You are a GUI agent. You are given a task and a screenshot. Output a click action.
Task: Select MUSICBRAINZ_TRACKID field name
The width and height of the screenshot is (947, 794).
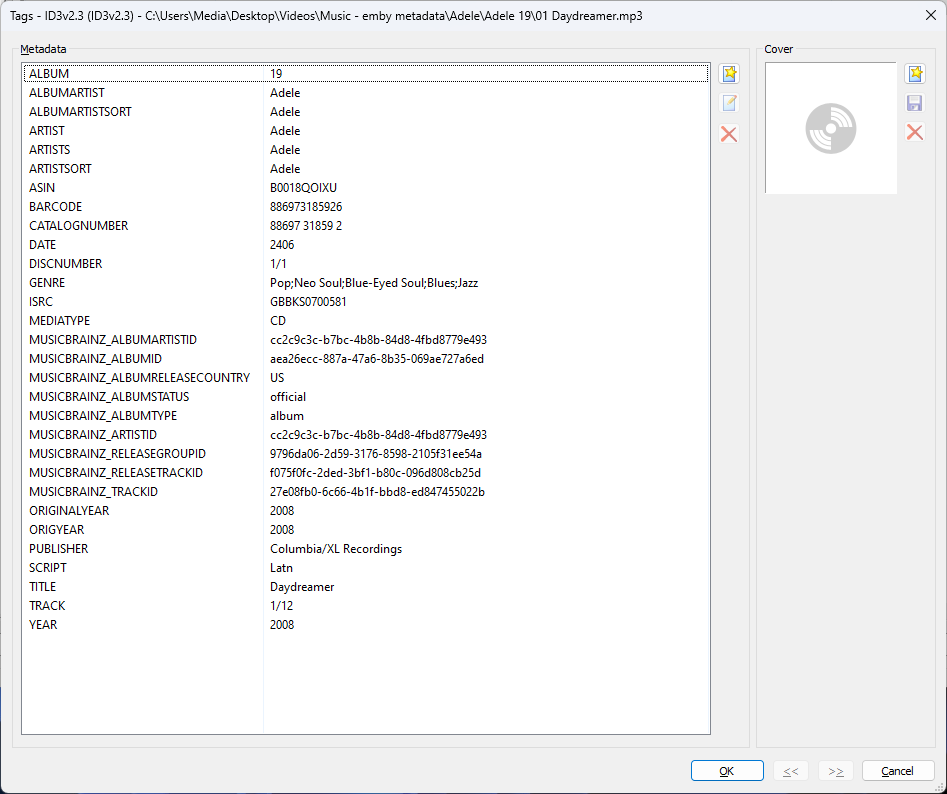click(x=94, y=492)
